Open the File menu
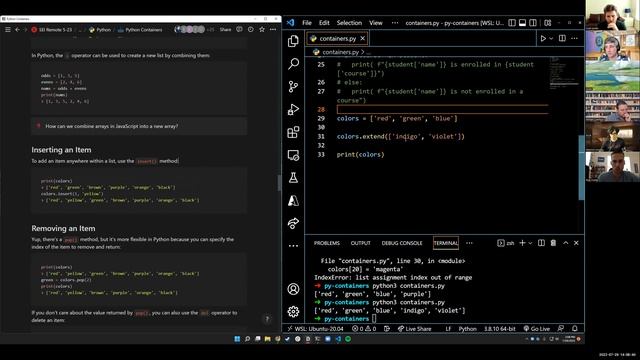640x360 pixels. [x=307, y=23]
